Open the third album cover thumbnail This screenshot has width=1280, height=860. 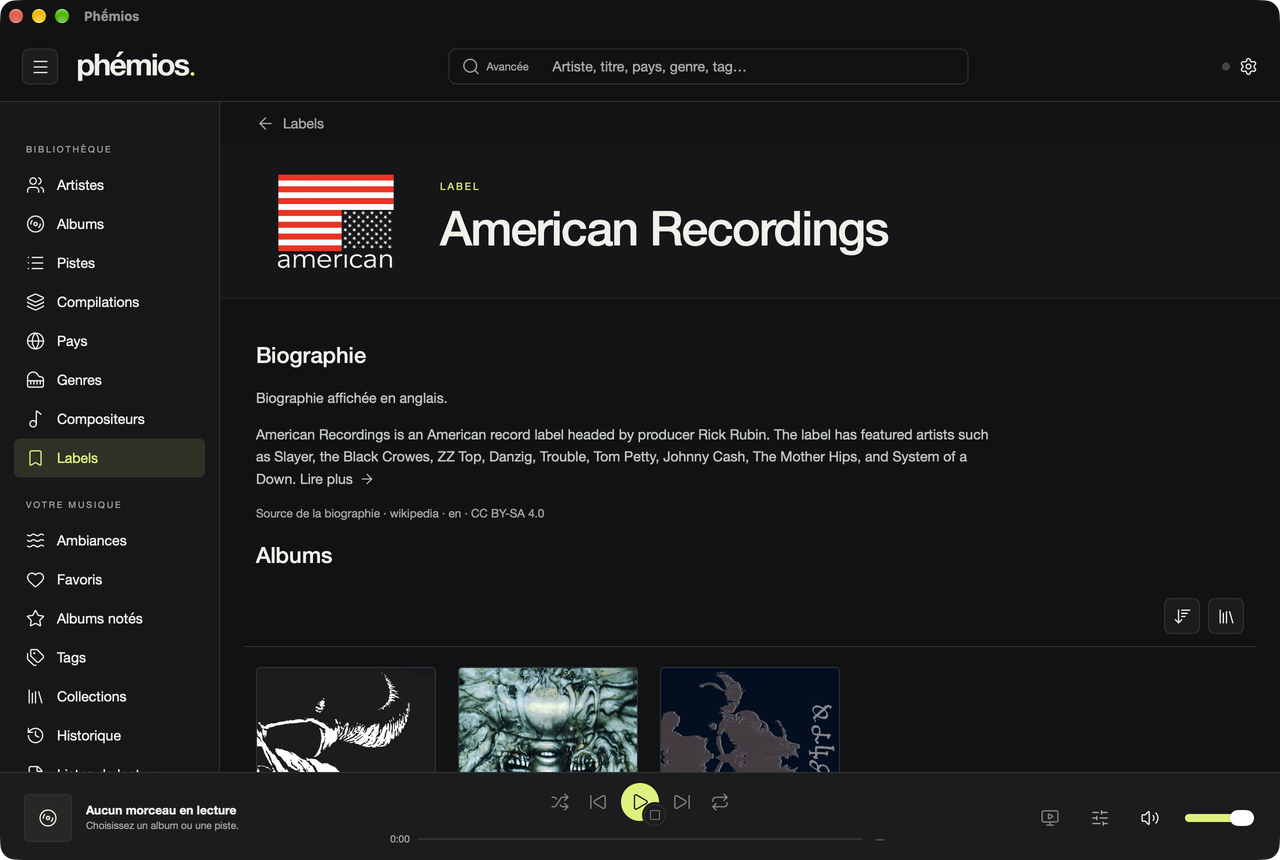click(750, 720)
